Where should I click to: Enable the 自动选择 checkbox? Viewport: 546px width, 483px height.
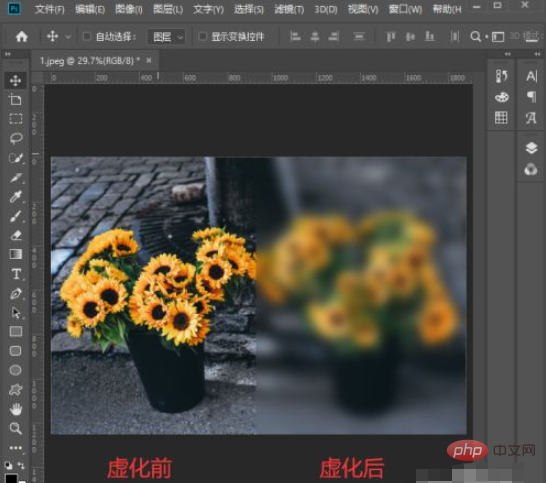(x=86, y=36)
